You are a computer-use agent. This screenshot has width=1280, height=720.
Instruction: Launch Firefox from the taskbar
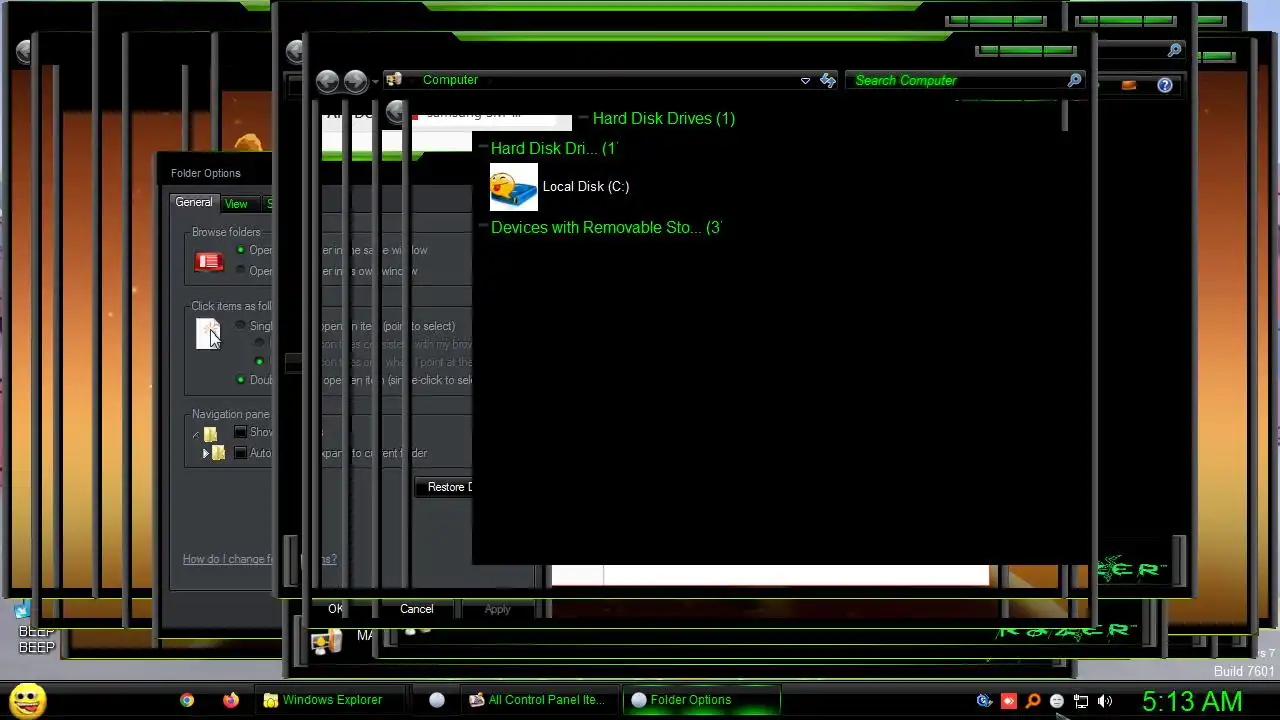pos(231,700)
